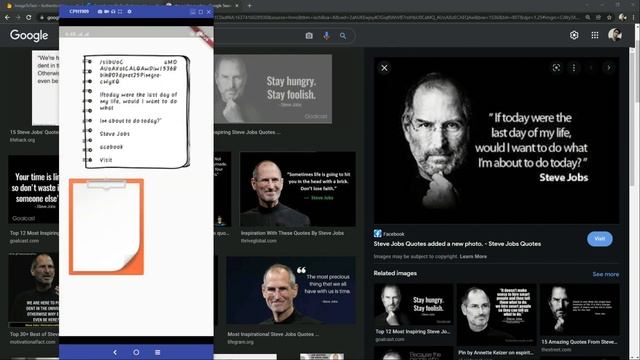
Task: Start screen recording in the phone mirror toolbar
Action: coord(107,12)
